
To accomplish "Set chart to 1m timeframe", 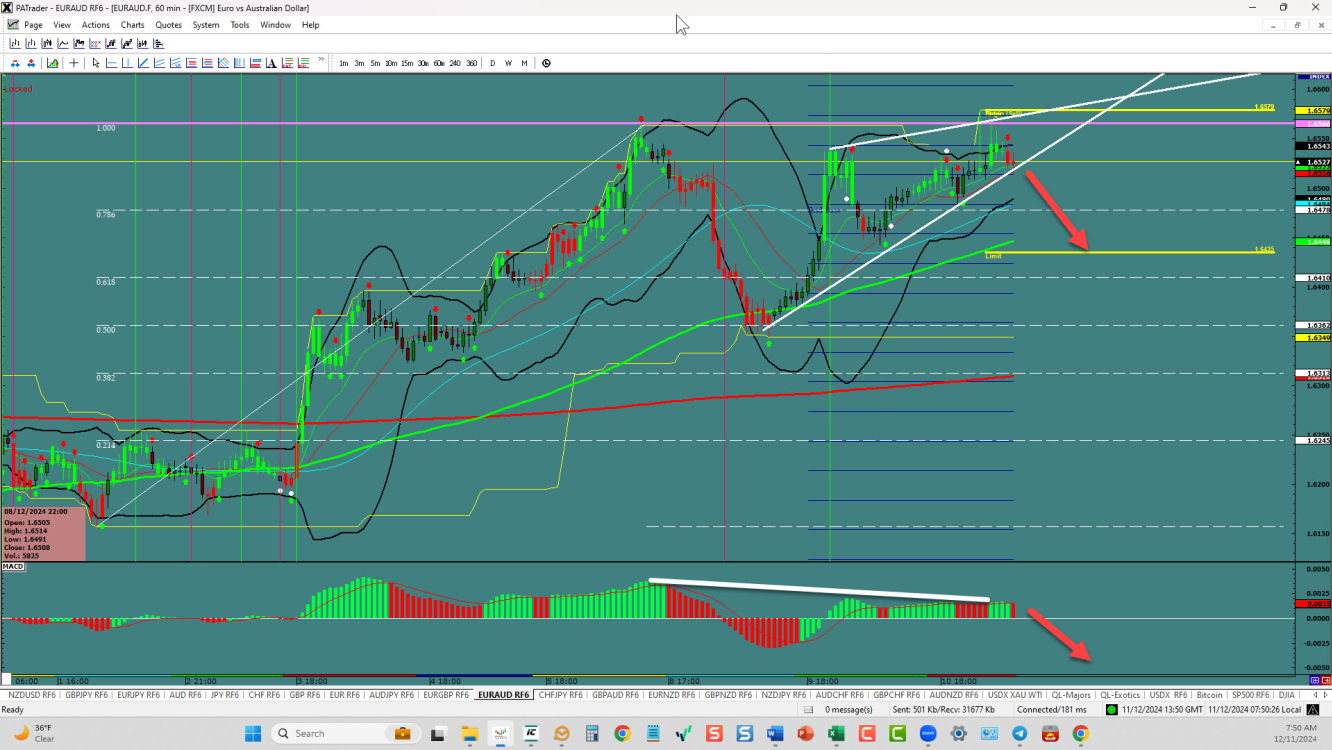I will 344,63.
